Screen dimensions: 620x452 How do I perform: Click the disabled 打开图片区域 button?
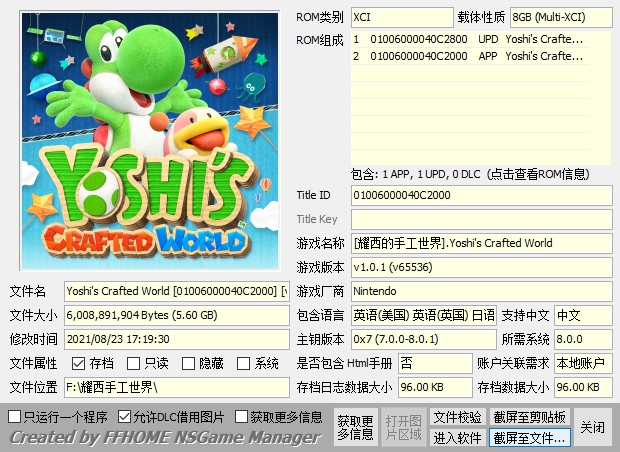[403, 427]
